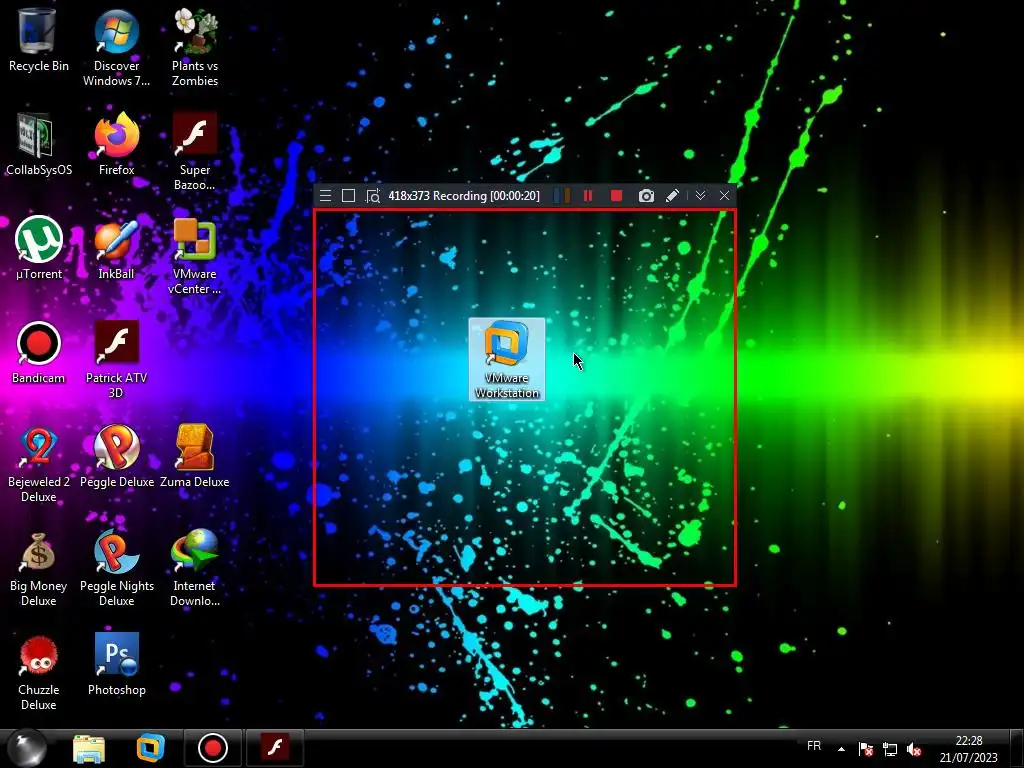Stop the recording with red square
Viewport: 1024px width, 768px height.
(x=616, y=196)
